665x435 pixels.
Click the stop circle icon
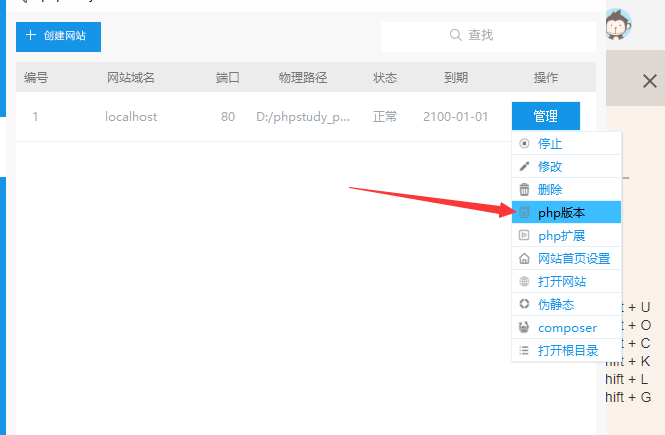tap(524, 143)
